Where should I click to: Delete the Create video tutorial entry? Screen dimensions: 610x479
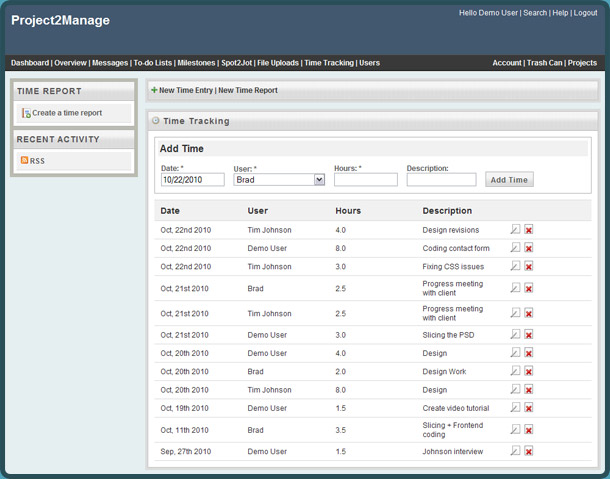(x=528, y=408)
